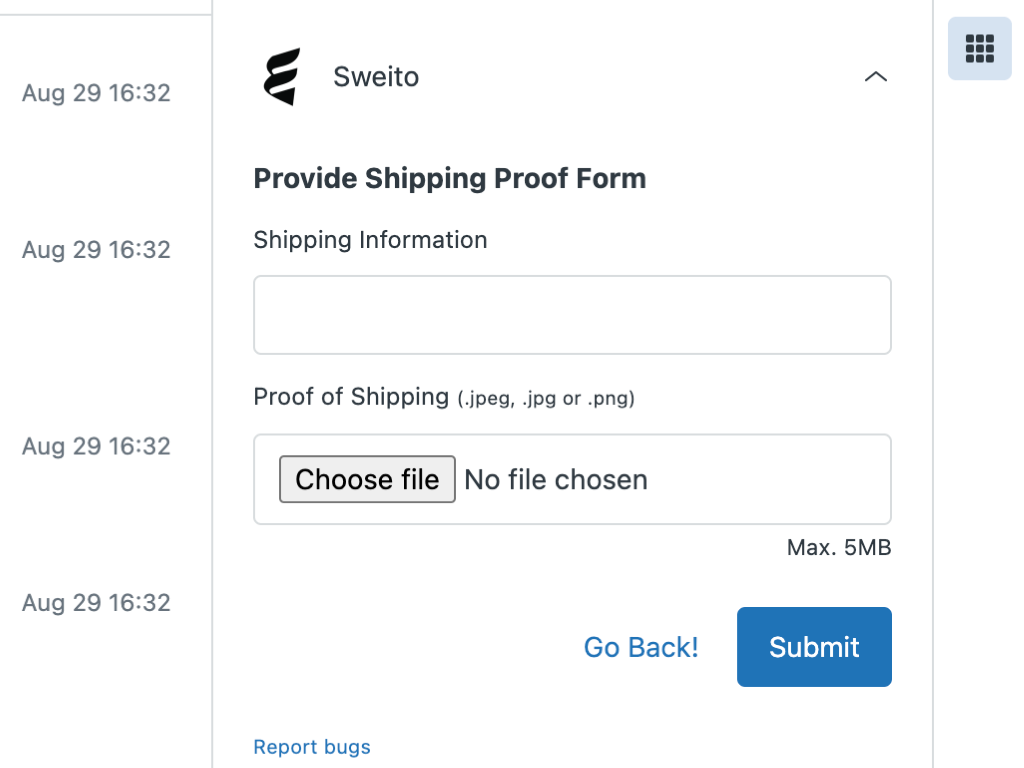Image resolution: width=1024 pixels, height=768 pixels.
Task: Collapse the Sweito panel with the chevron
Action: tap(875, 77)
